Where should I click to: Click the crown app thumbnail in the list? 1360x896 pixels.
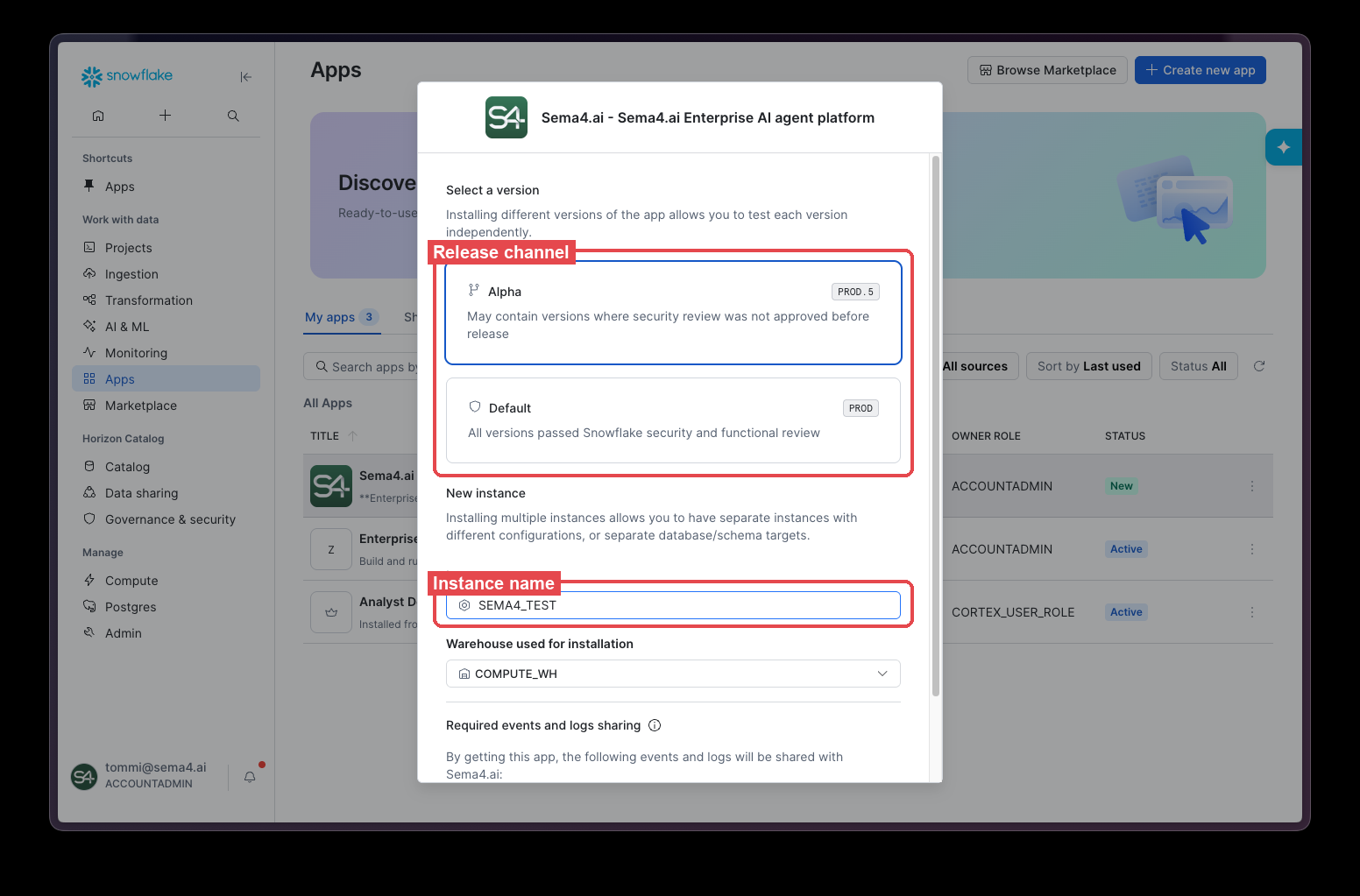click(x=331, y=612)
